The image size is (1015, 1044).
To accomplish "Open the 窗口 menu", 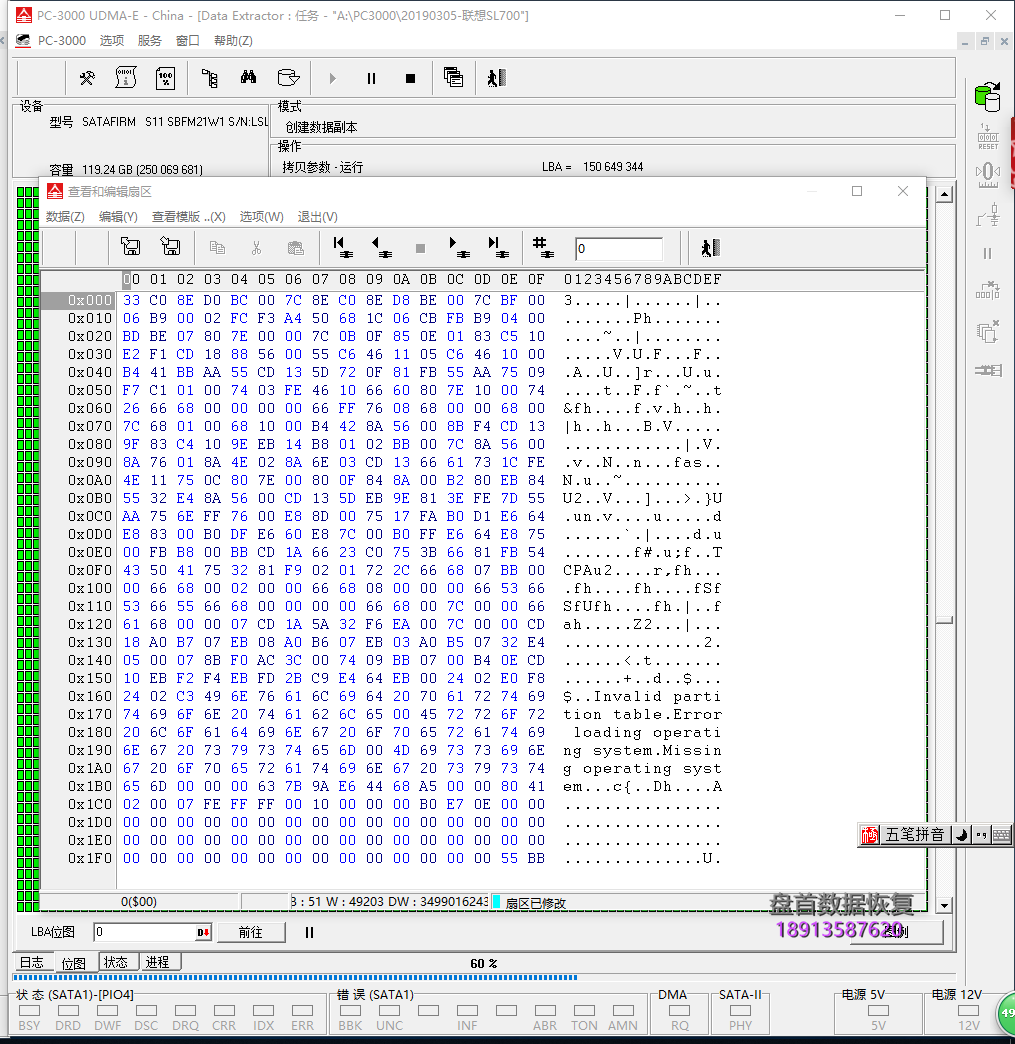I will (188, 41).
